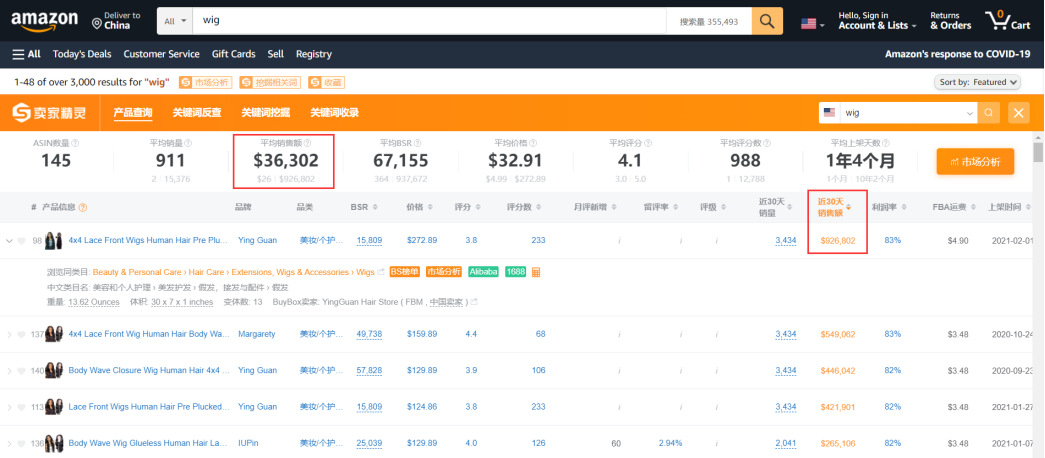1045x458 pixels.
Task: Open Account & Lists dropdown
Action: (877, 21)
